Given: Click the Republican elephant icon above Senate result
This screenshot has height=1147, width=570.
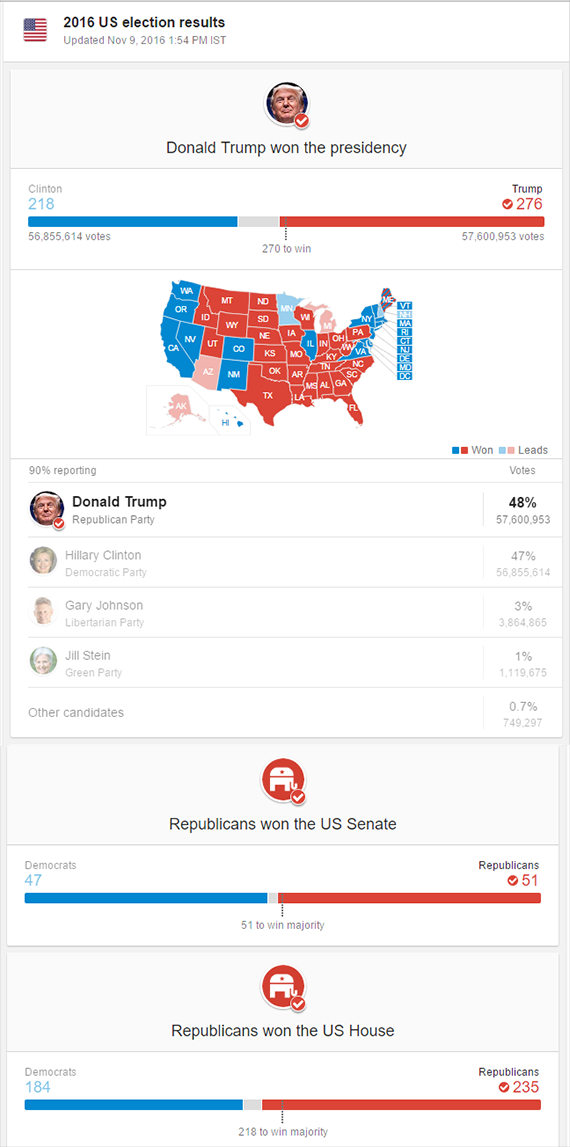Looking at the screenshot, I should pos(282,781).
